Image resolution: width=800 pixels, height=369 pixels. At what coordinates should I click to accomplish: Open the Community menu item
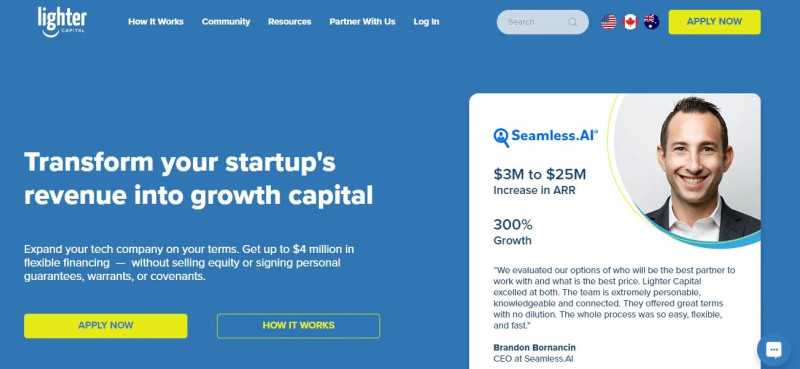point(226,22)
